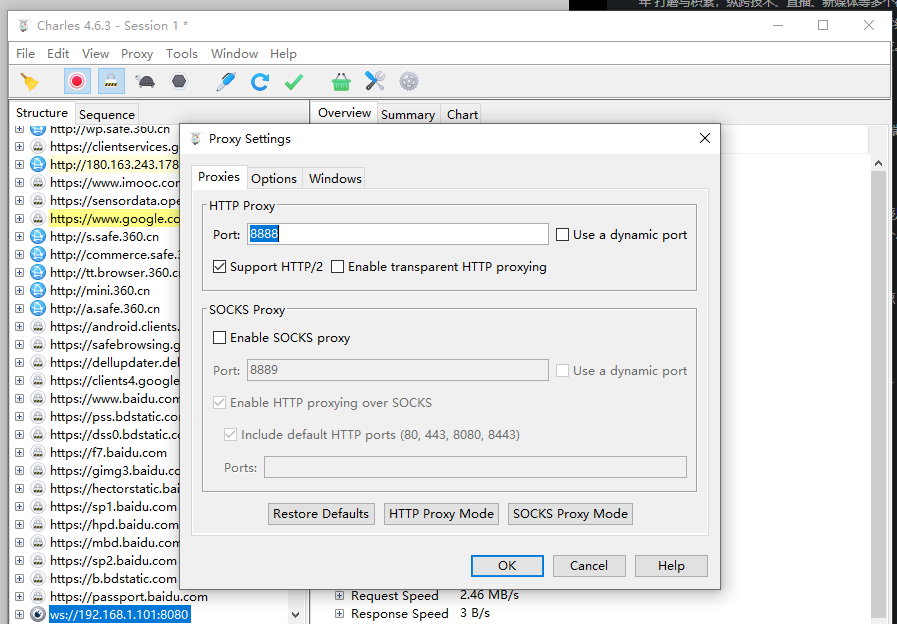Expand the Response Speed row

point(339,614)
